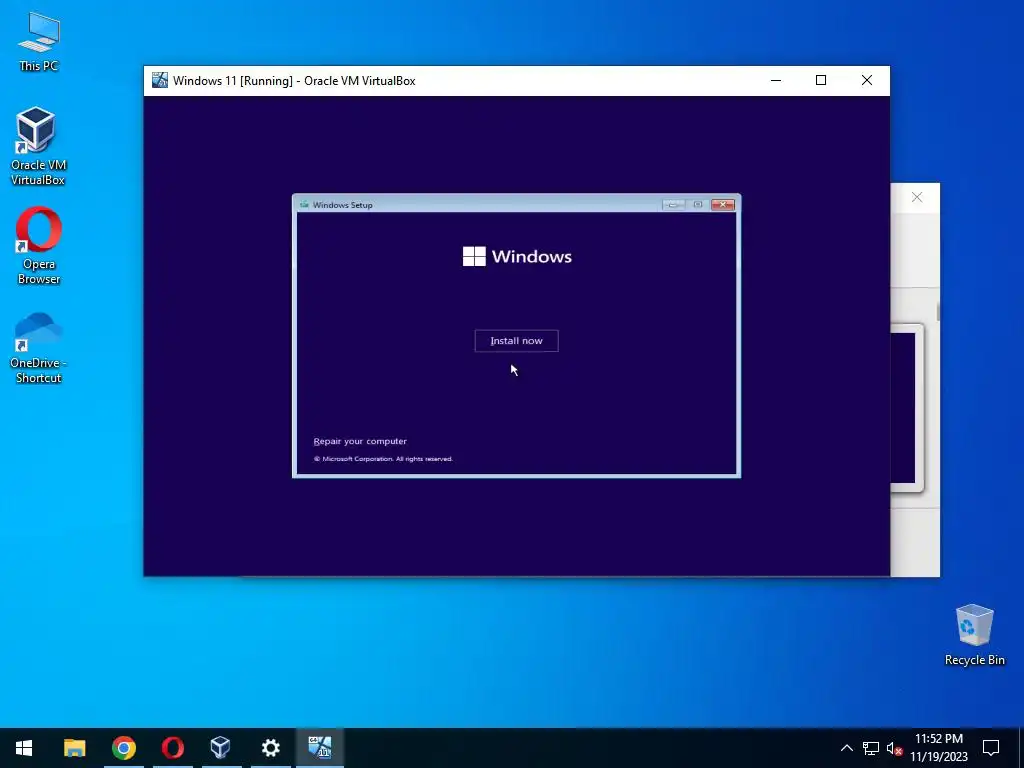
Task: Maximize the VirtualBox VM window
Action: (x=821, y=80)
